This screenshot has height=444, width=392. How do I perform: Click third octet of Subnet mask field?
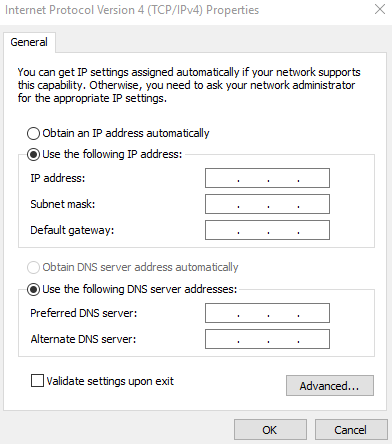point(283,204)
